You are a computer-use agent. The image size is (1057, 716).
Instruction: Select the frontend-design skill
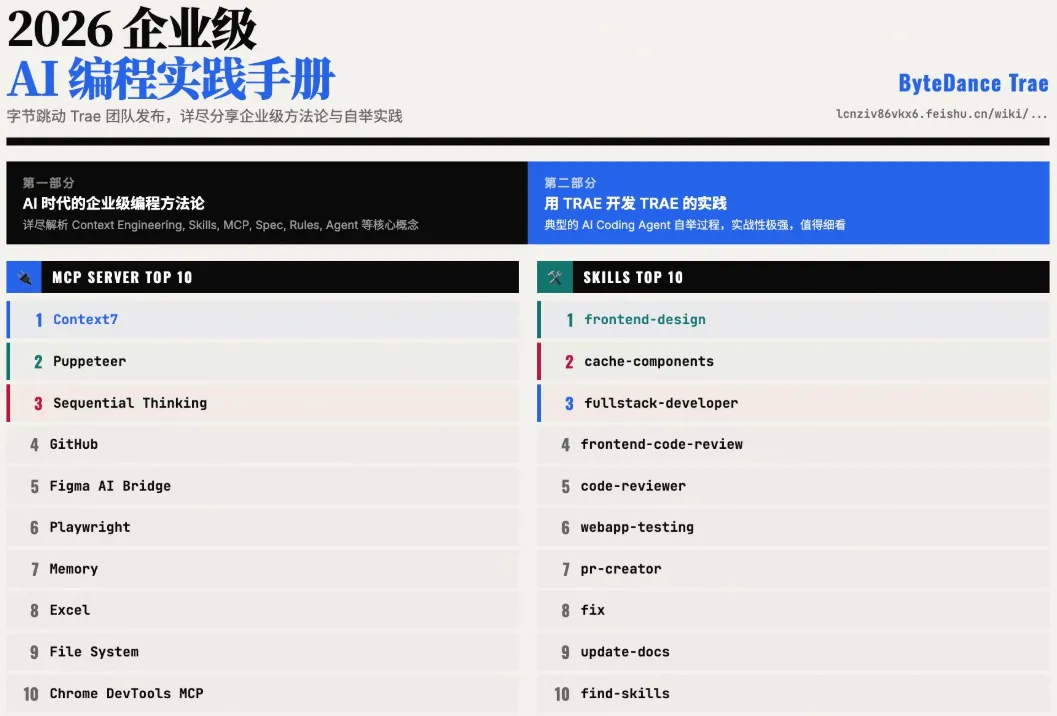pyautogui.click(x=793, y=320)
